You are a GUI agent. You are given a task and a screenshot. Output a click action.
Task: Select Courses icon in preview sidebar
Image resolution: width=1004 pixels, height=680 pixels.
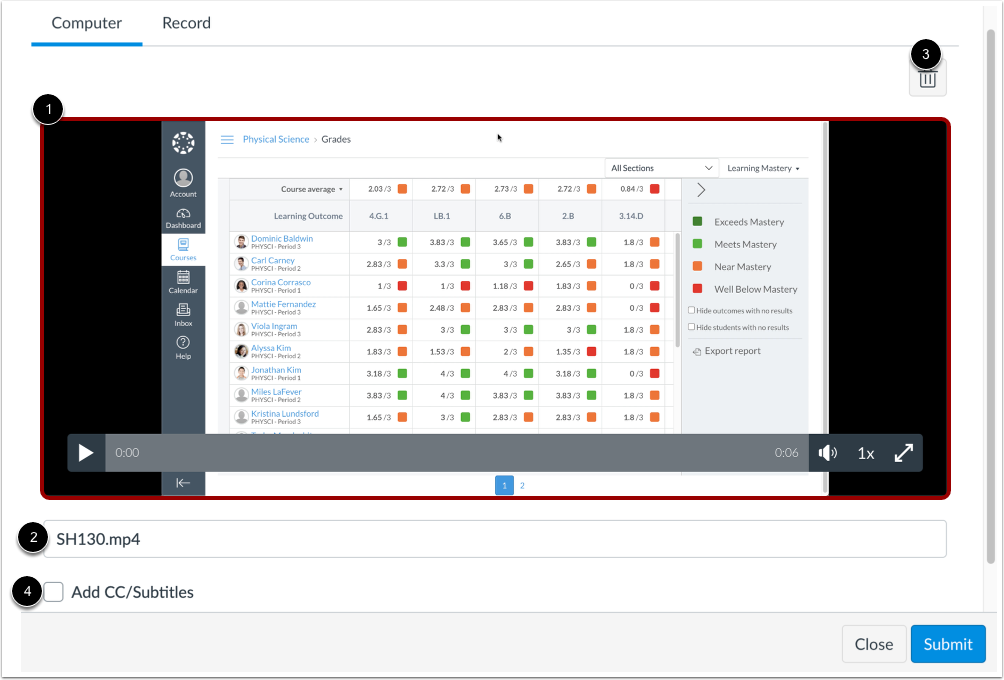tap(183, 250)
